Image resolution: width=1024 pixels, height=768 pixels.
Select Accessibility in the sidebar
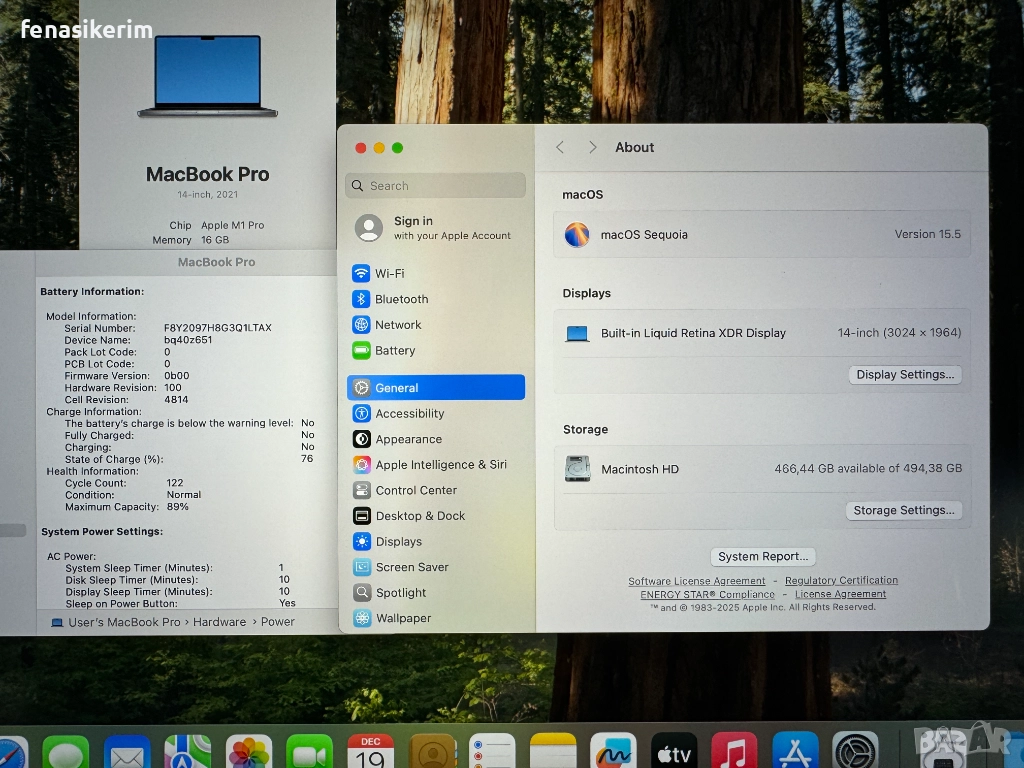[x=409, y=414]
